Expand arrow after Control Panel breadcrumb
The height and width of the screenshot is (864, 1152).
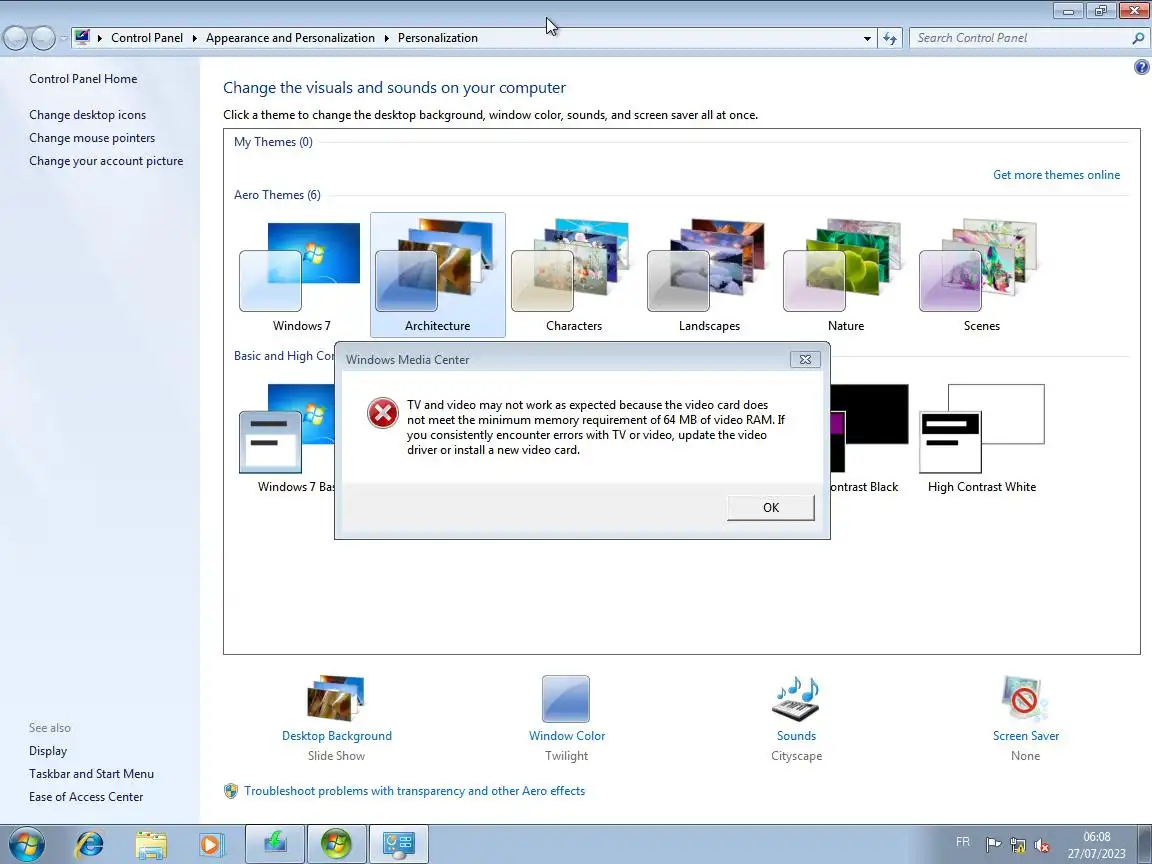[x=195, y=38]
